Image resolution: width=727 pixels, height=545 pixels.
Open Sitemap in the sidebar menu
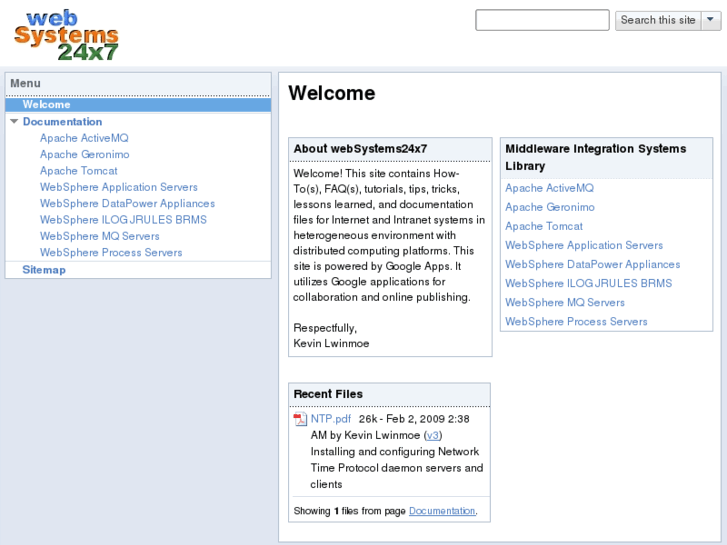(44, 269)
